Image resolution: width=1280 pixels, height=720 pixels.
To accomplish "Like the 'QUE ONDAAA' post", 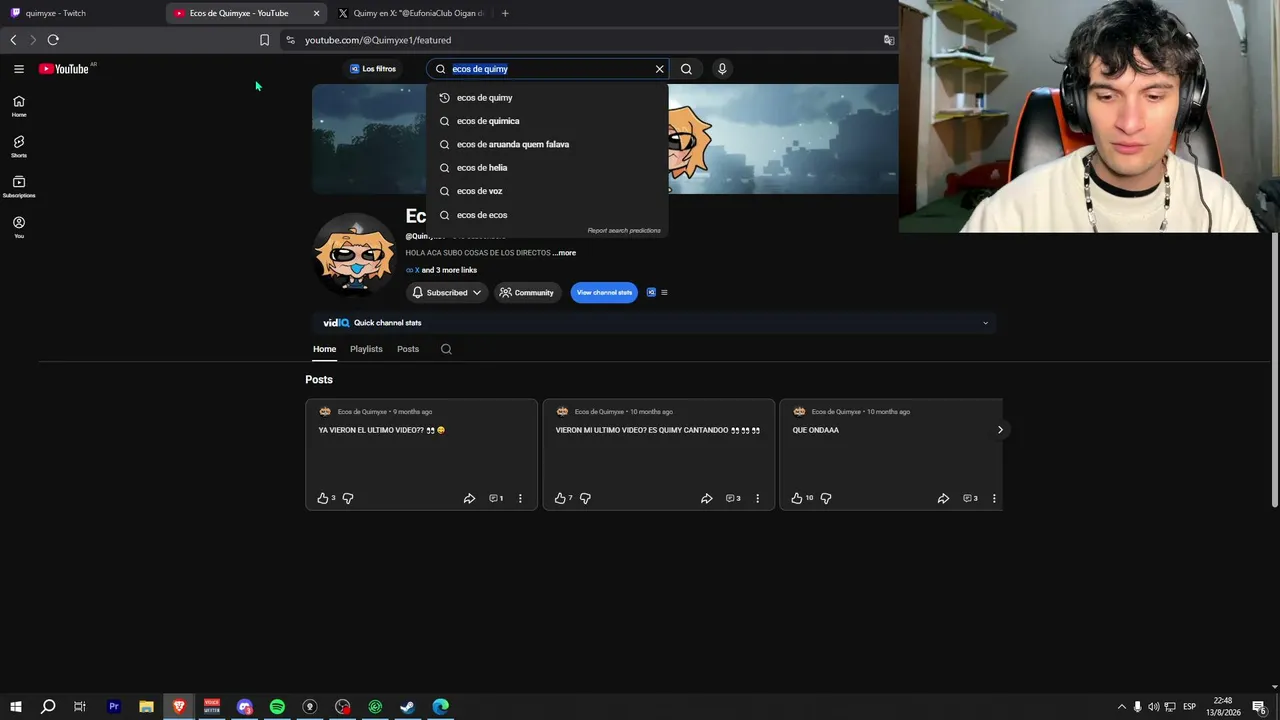I will click(797, 498).
